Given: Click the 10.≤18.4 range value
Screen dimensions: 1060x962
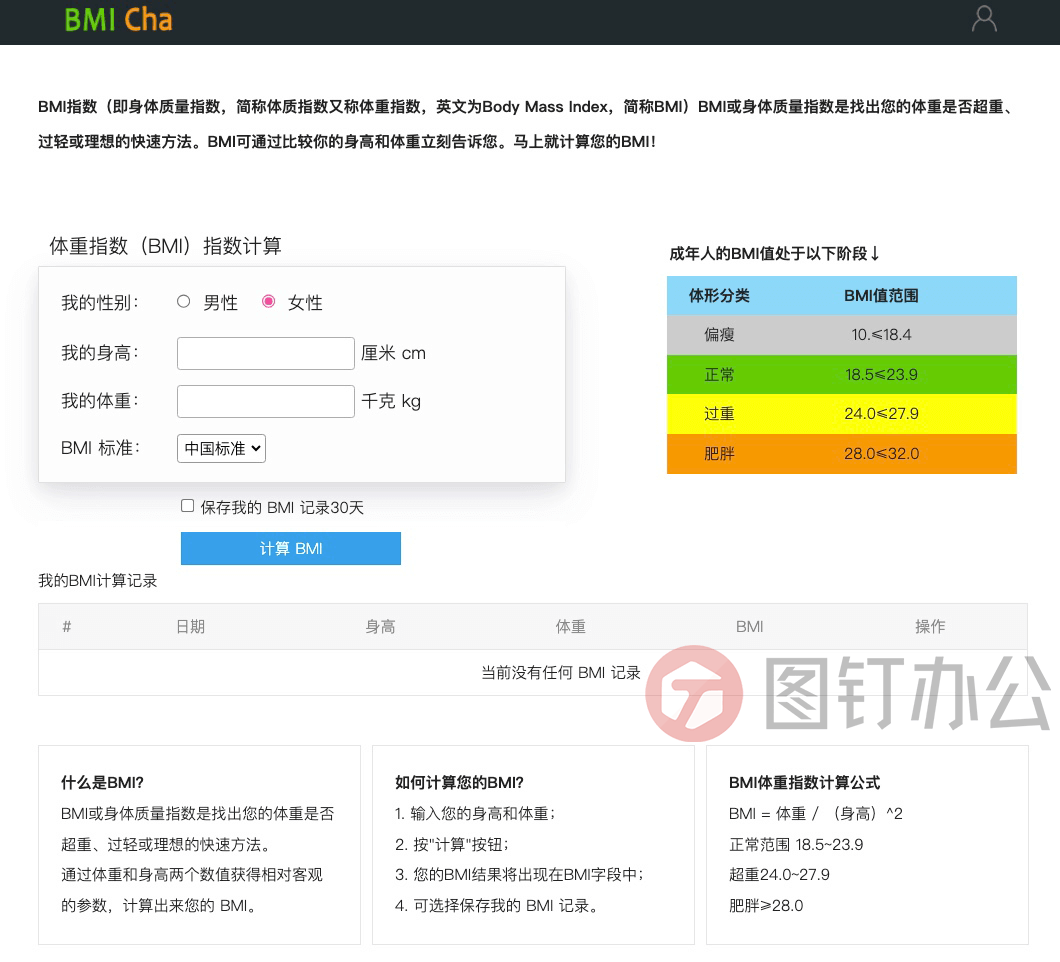Looking at the screenshot, I should (x=881, y=335).
